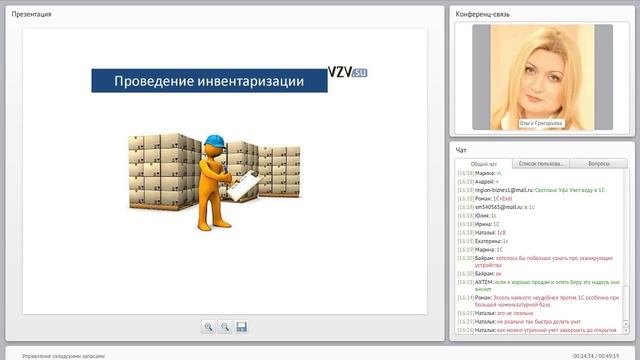Click the Управление складскими запасами title

[63, 356]
